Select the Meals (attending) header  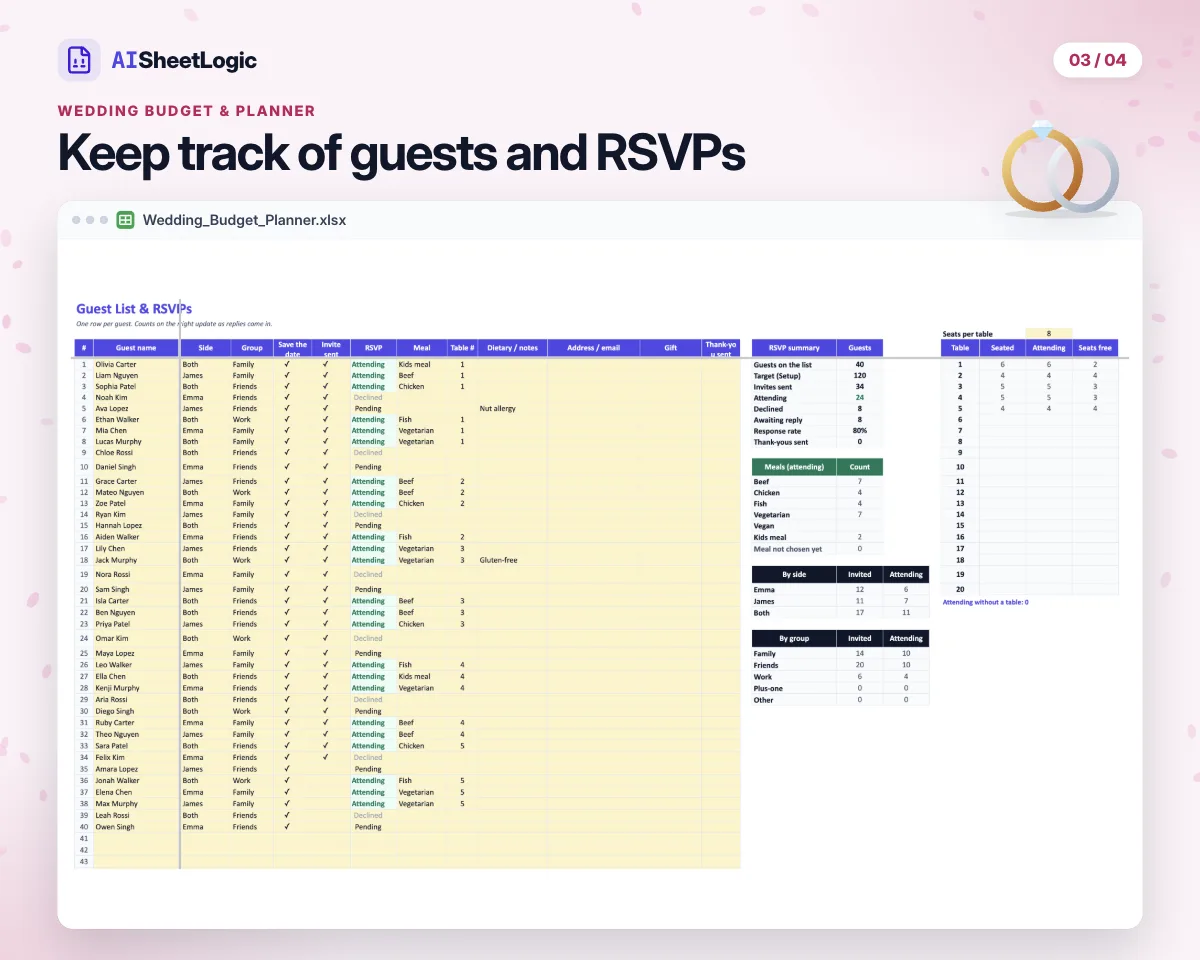[x=794, y=466]
